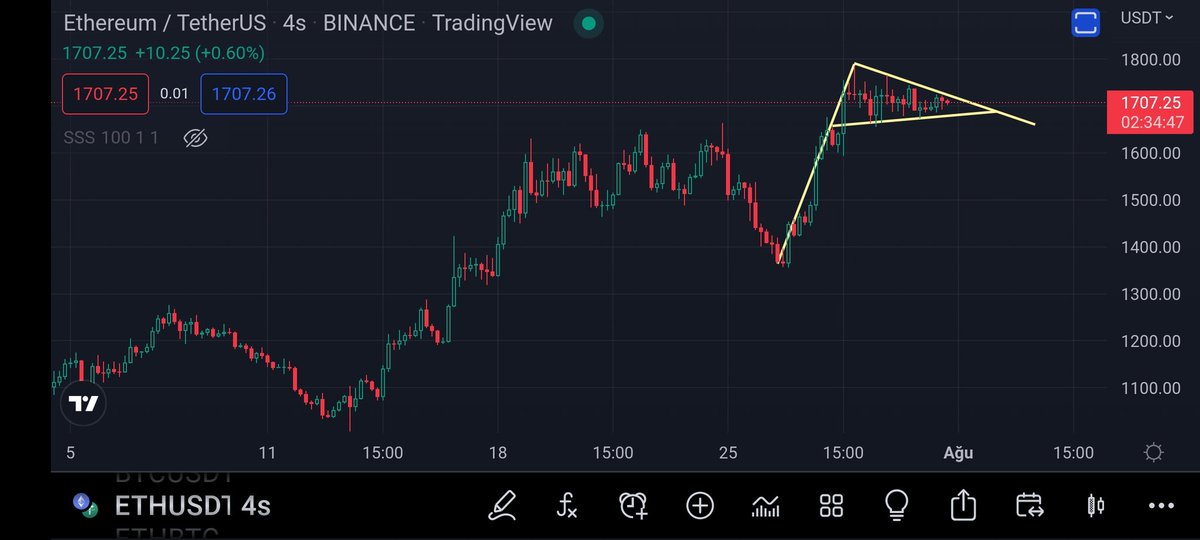
Task: Open chart settings gear icon
Action: [x=1153, y=453]
